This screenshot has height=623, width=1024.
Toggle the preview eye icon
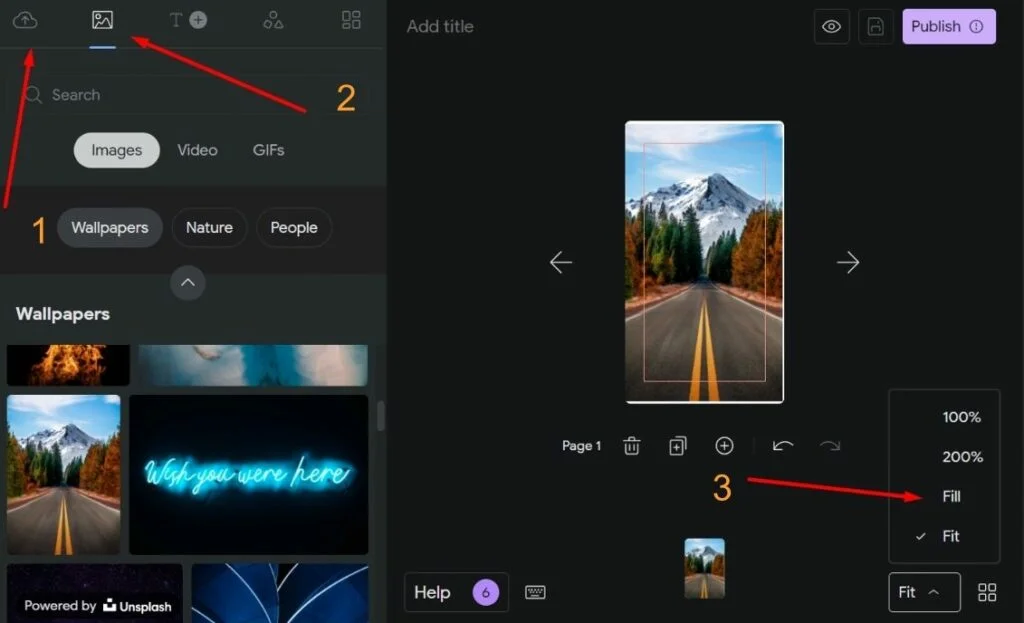(x=831, y=27)
